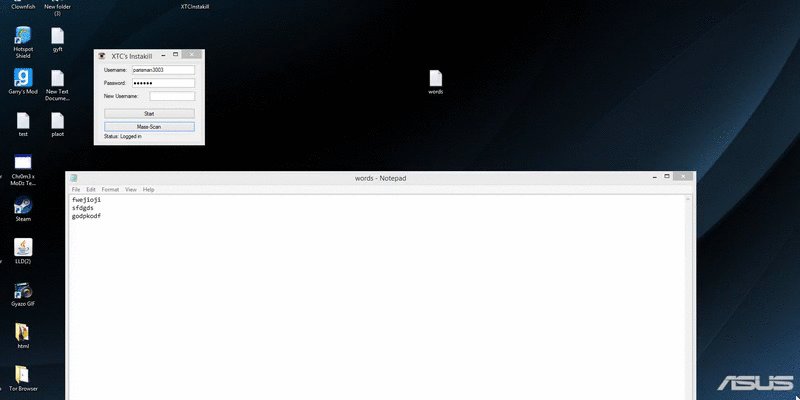Open the File menu in Notepad
The width and height of the screenshot is (800, 400).
[x=76, y=189]
